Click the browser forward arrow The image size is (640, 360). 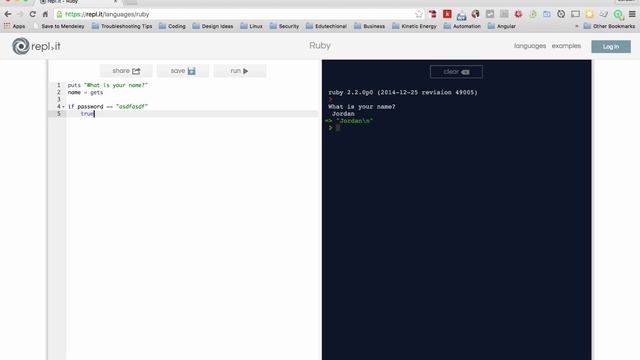pyautogui.click(x=20, y=14)
